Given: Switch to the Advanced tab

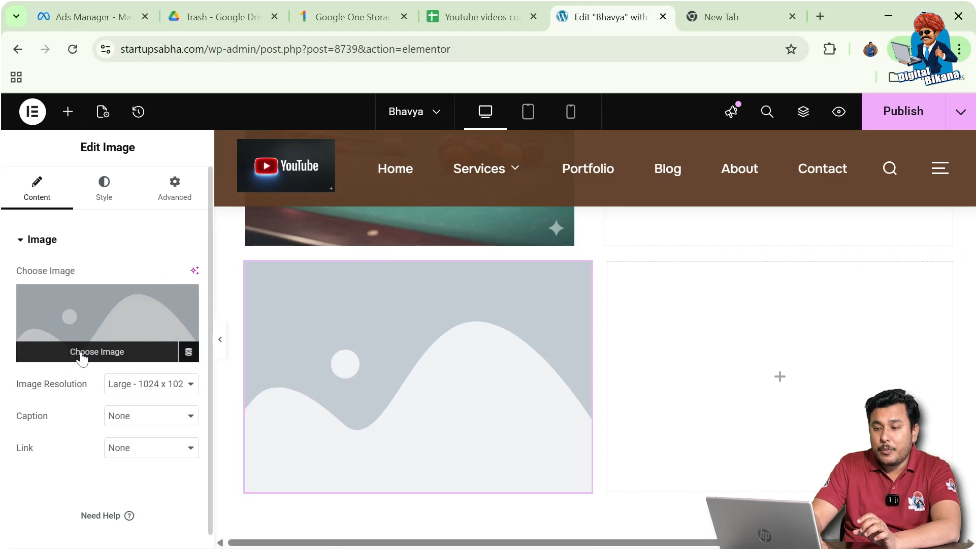Looking at the screenshot, I should coord(174,188).
